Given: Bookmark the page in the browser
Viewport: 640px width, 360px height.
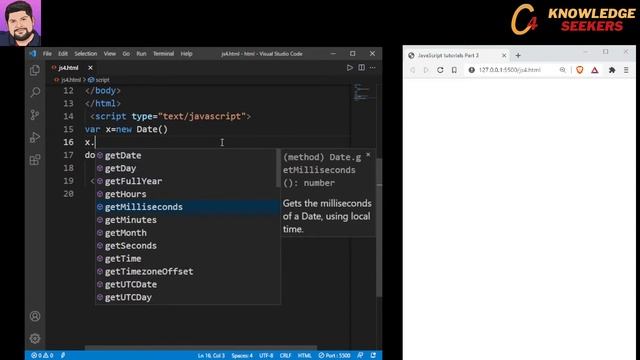Looking at the screenshot, I should tap(454, 70).
